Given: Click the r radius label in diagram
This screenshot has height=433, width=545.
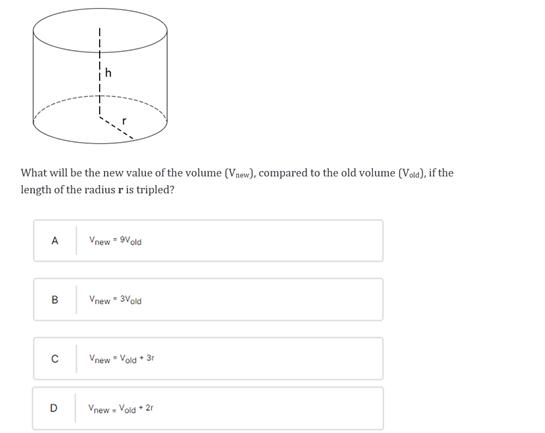Looking at the screenshot, I should coord(124,121).
